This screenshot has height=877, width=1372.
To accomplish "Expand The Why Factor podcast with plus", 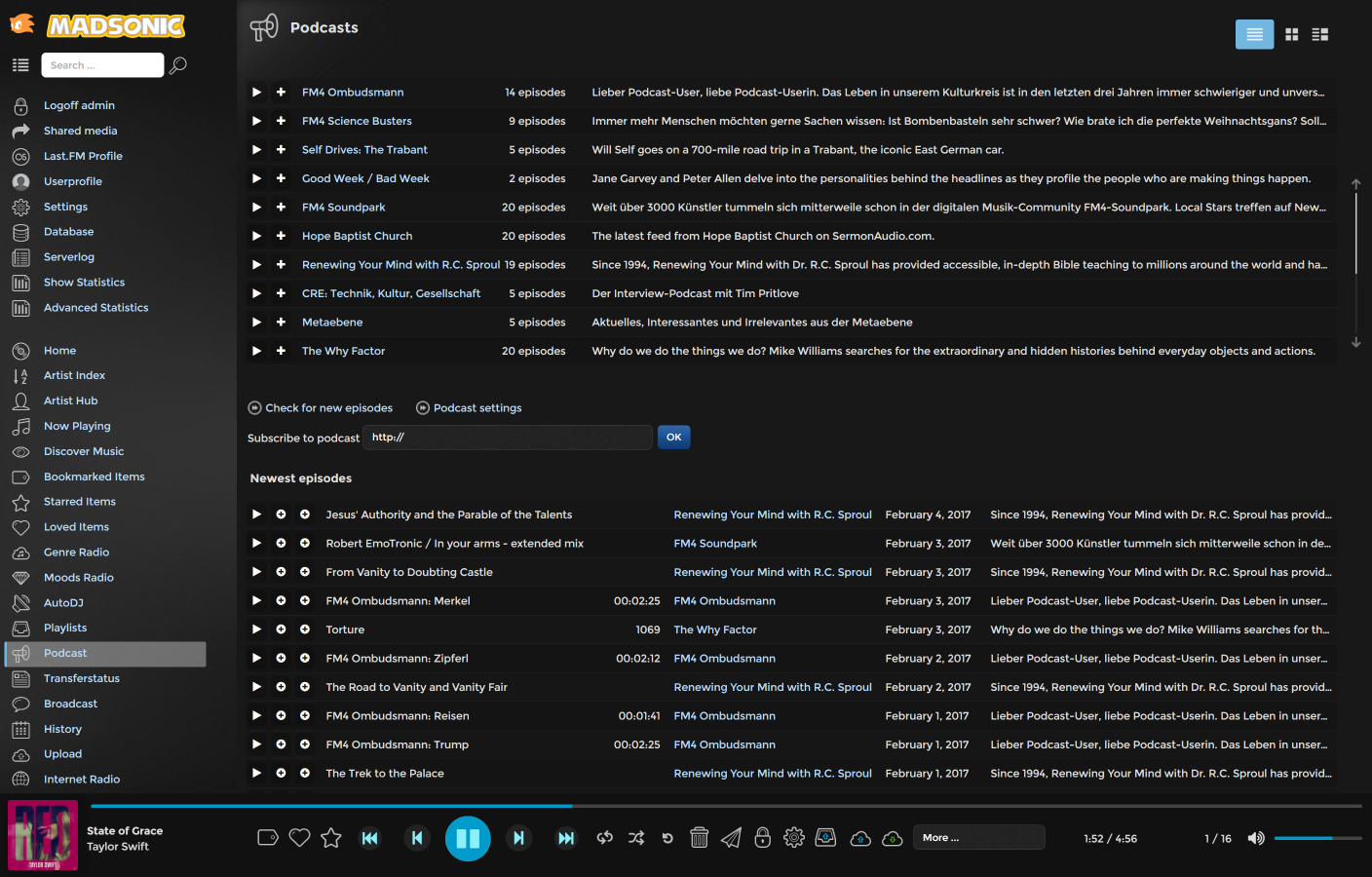I will pyautogui.click(x=281, y=351).
